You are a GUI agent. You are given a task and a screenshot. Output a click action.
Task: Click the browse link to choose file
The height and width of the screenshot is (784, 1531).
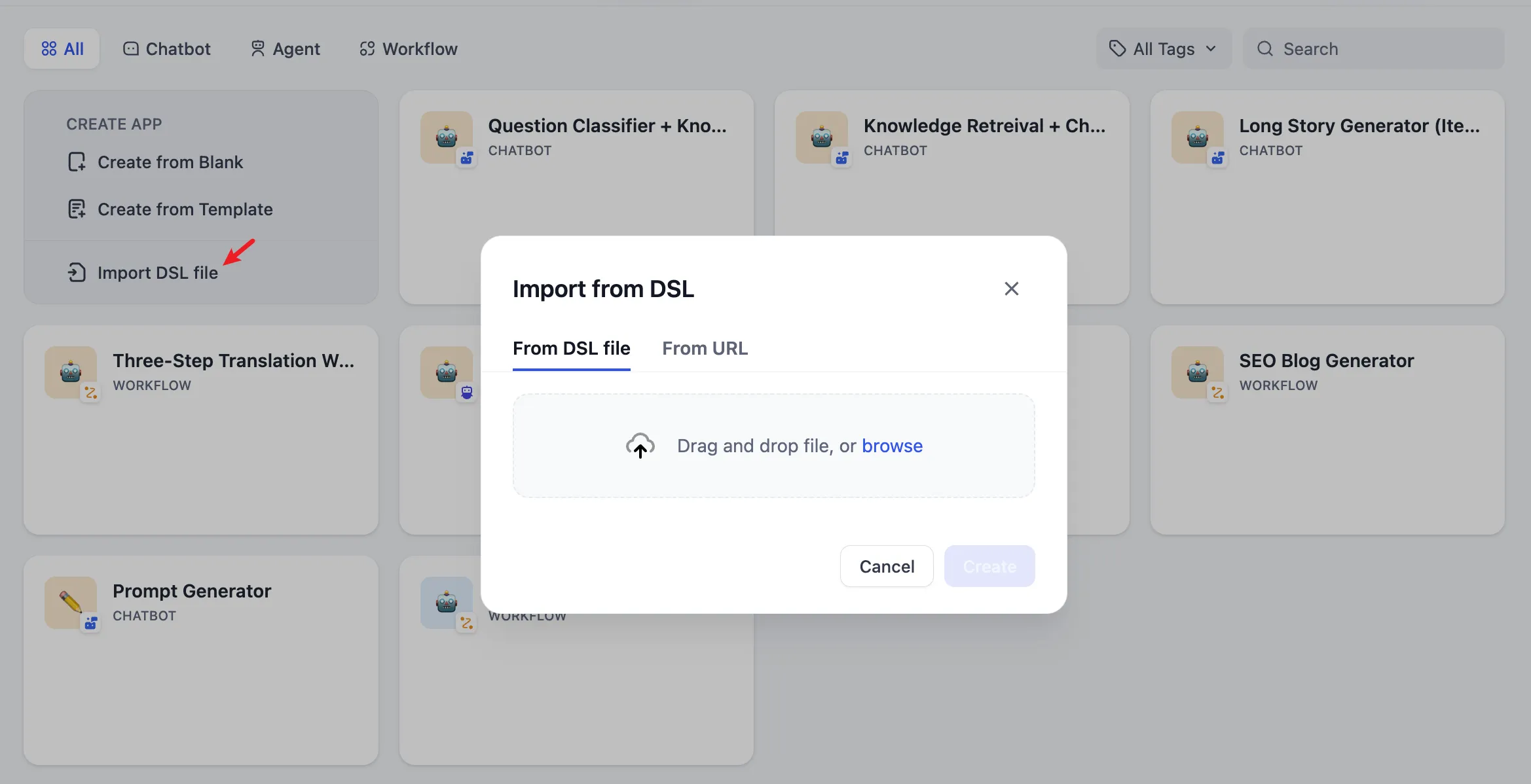coord(892,446)
